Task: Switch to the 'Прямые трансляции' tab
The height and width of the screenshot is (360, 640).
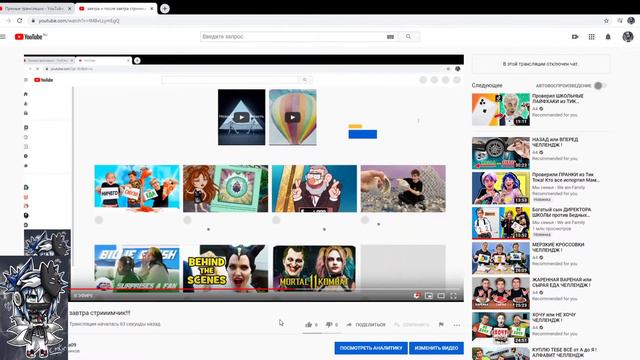Action: pyautogui.click(x=35, y=8)
